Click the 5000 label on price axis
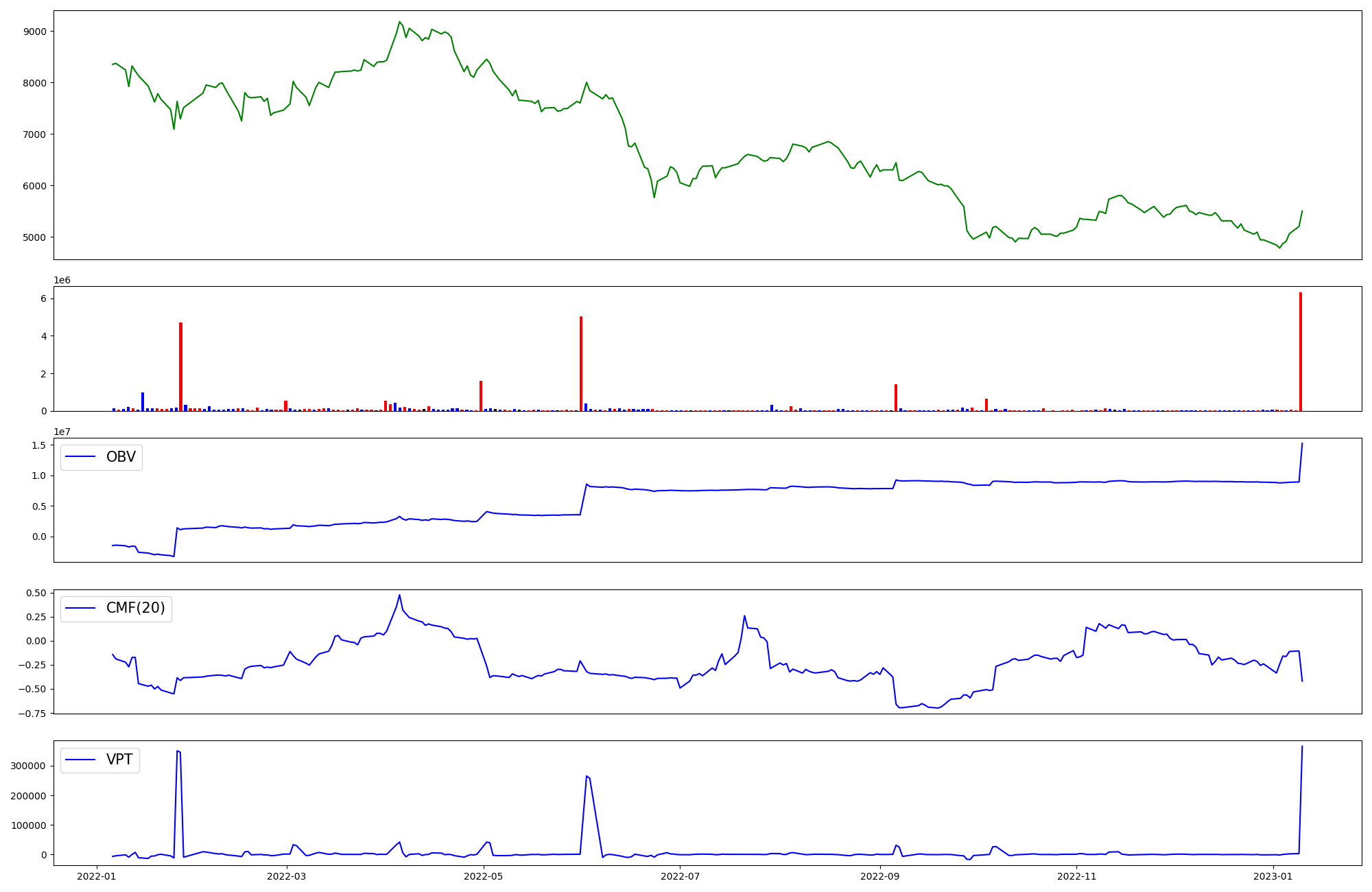This screenshot has height=892, width=1372. (x=34, y=237)
